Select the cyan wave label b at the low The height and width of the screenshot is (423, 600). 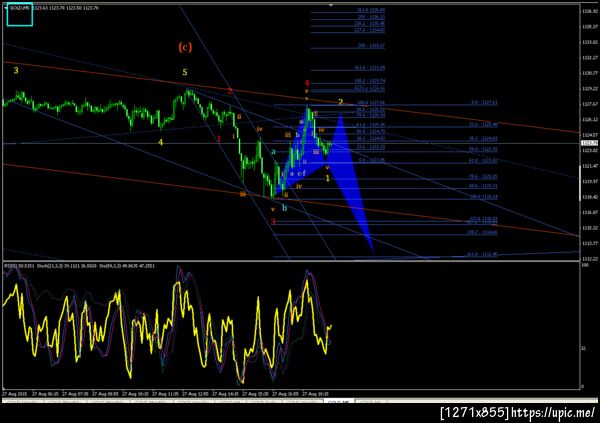284,208
